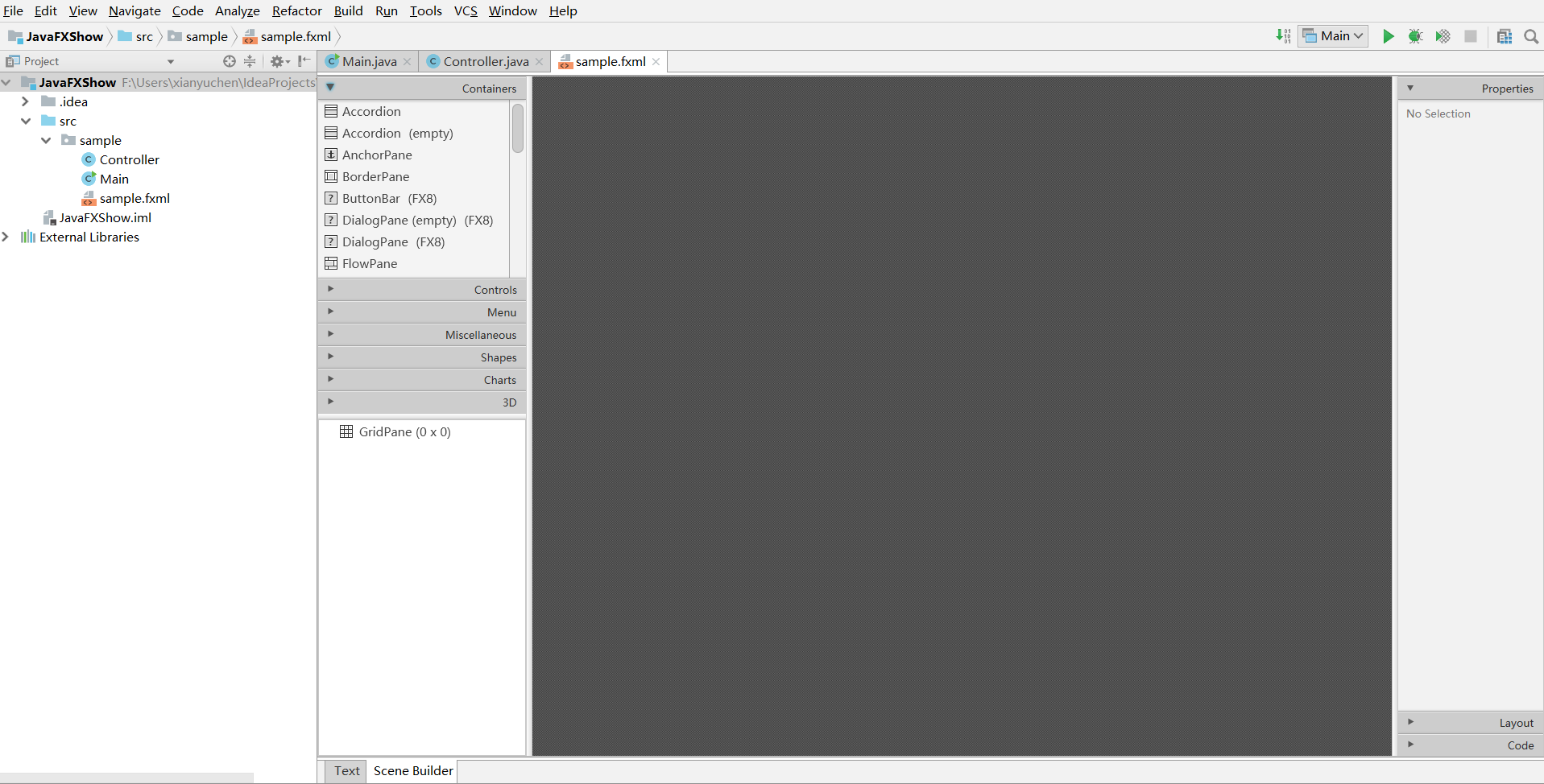Click the Main class icon in tree
Screen dimensions: 1544x784
pyautogui.click(x=89, y=179)
